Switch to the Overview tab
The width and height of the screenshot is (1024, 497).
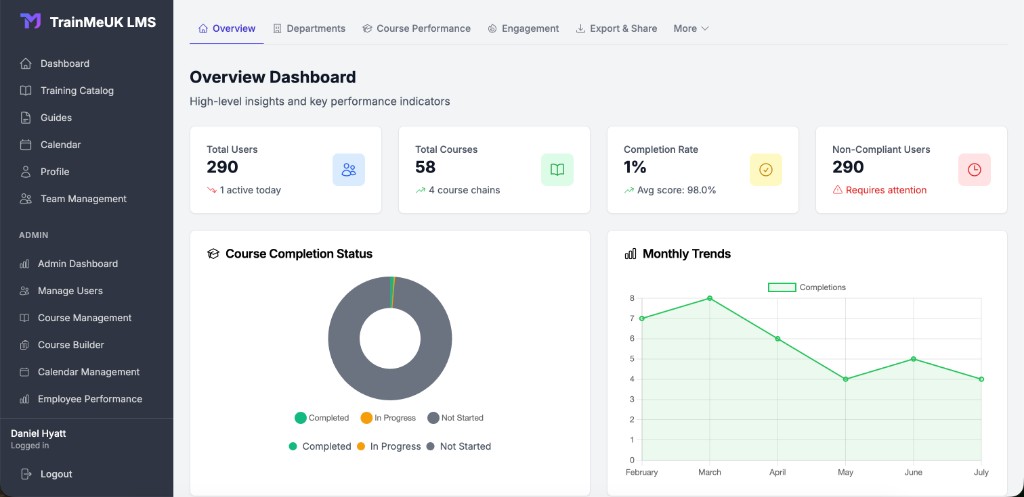pyautogui.click(x=227, y=29)
